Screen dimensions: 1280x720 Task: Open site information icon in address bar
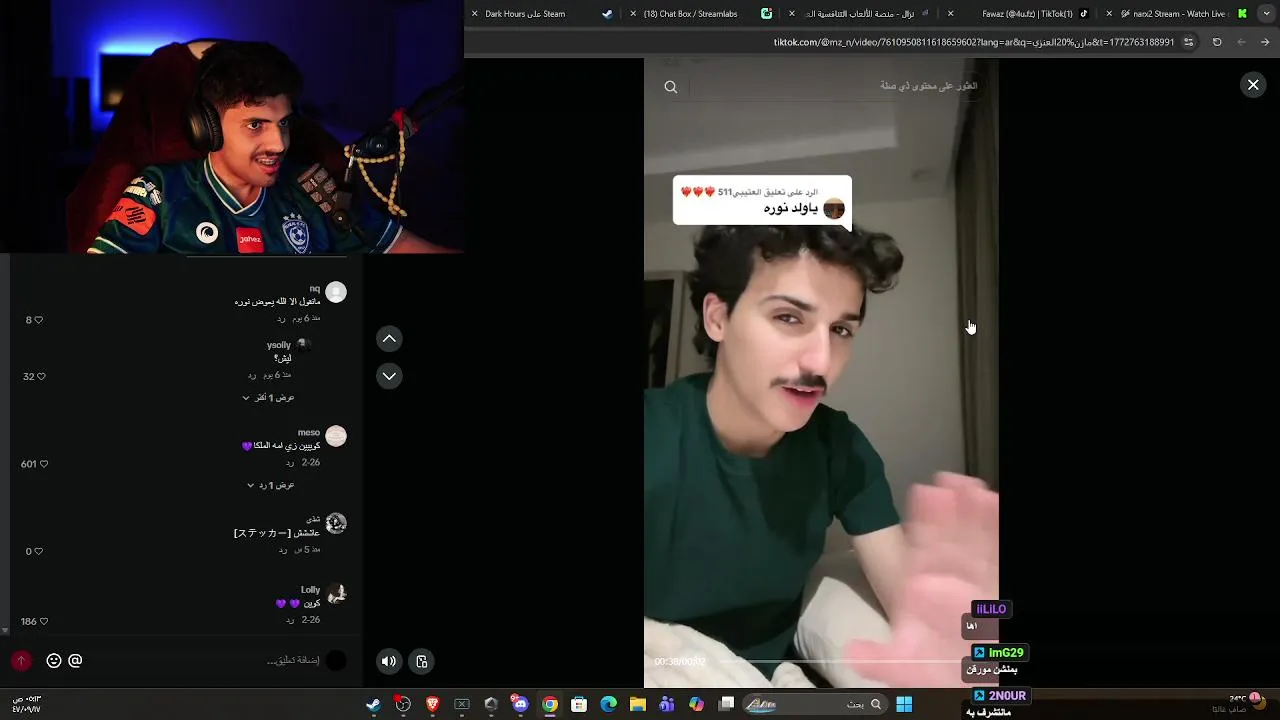pos(1188,42)
